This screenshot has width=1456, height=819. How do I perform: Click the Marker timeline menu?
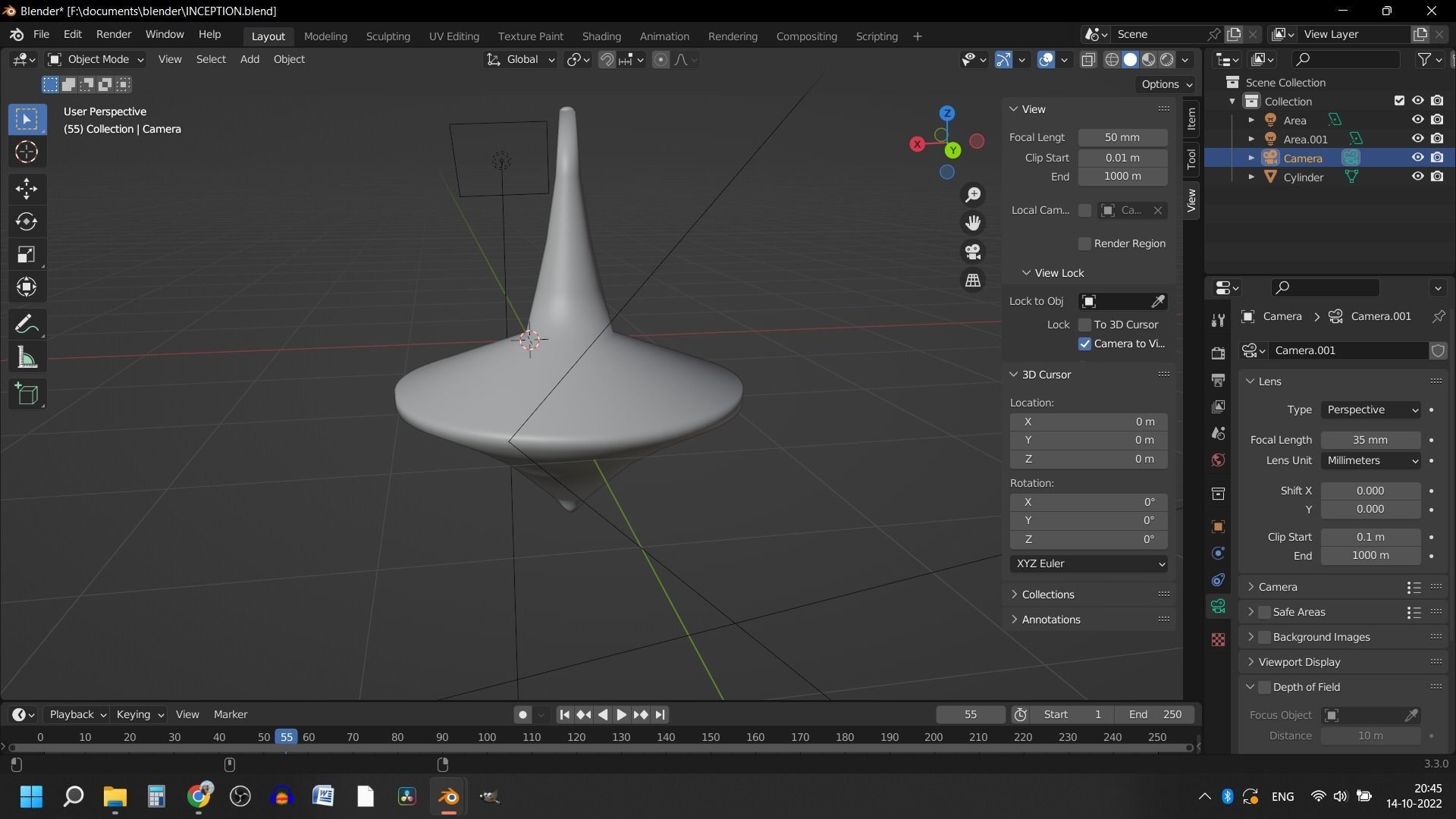[x=231, y=714]
